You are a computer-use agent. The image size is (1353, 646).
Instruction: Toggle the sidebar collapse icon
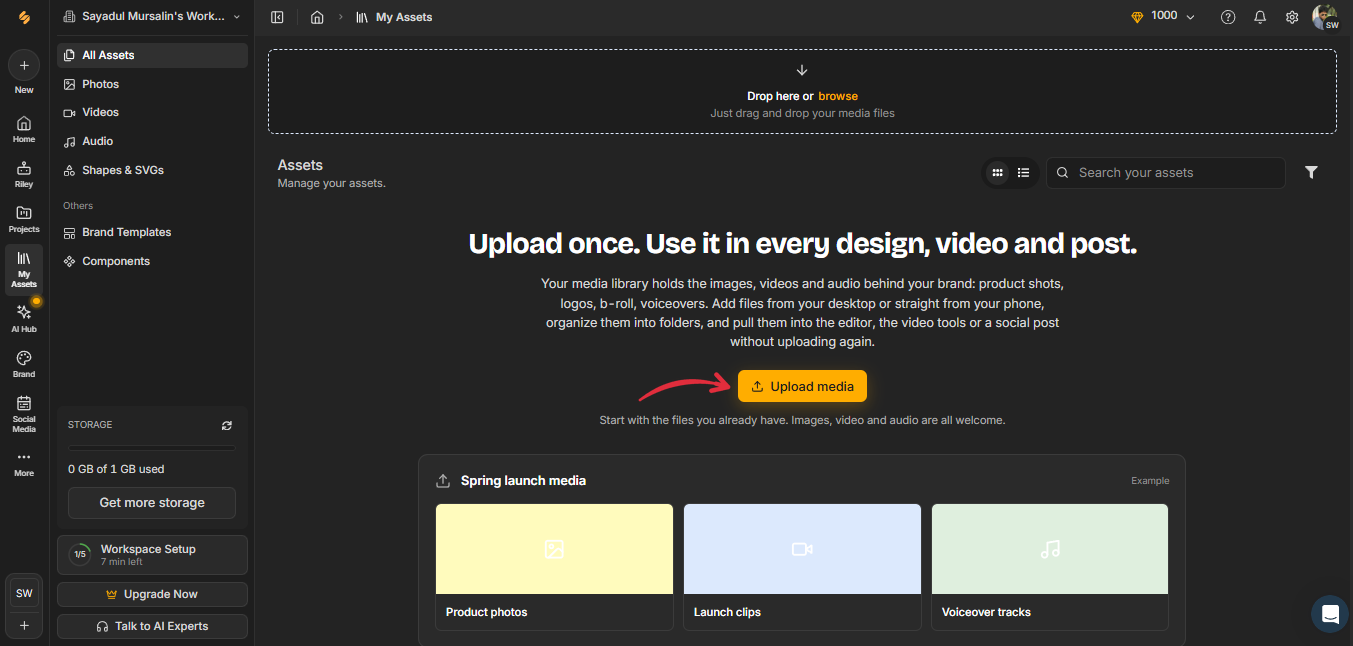click(277, 17)
